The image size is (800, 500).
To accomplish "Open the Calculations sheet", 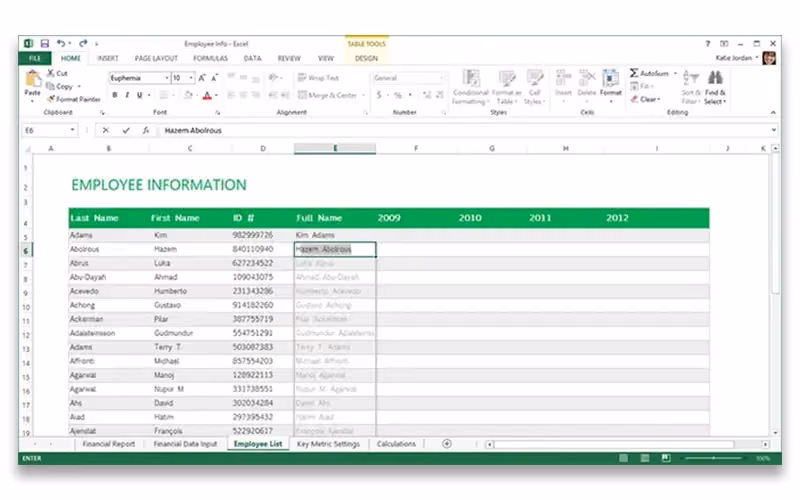I will point(396,444).
